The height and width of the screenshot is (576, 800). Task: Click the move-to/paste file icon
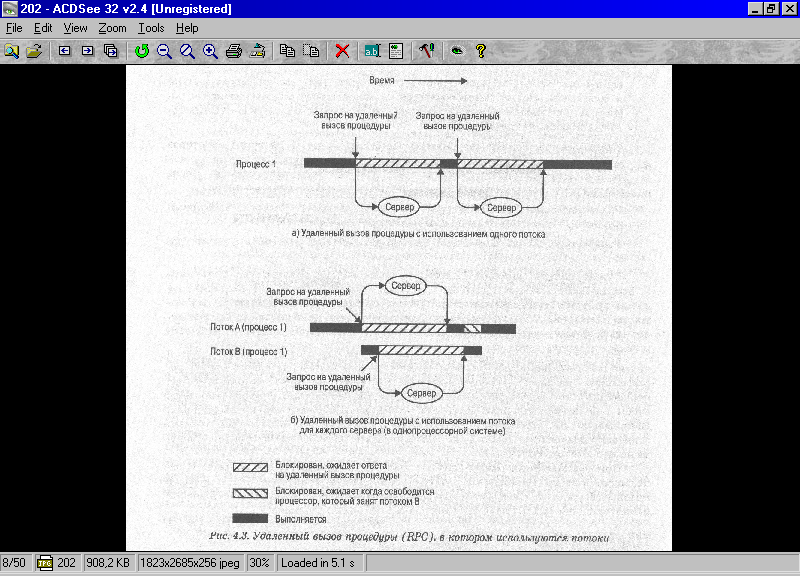tap(311, 51)
